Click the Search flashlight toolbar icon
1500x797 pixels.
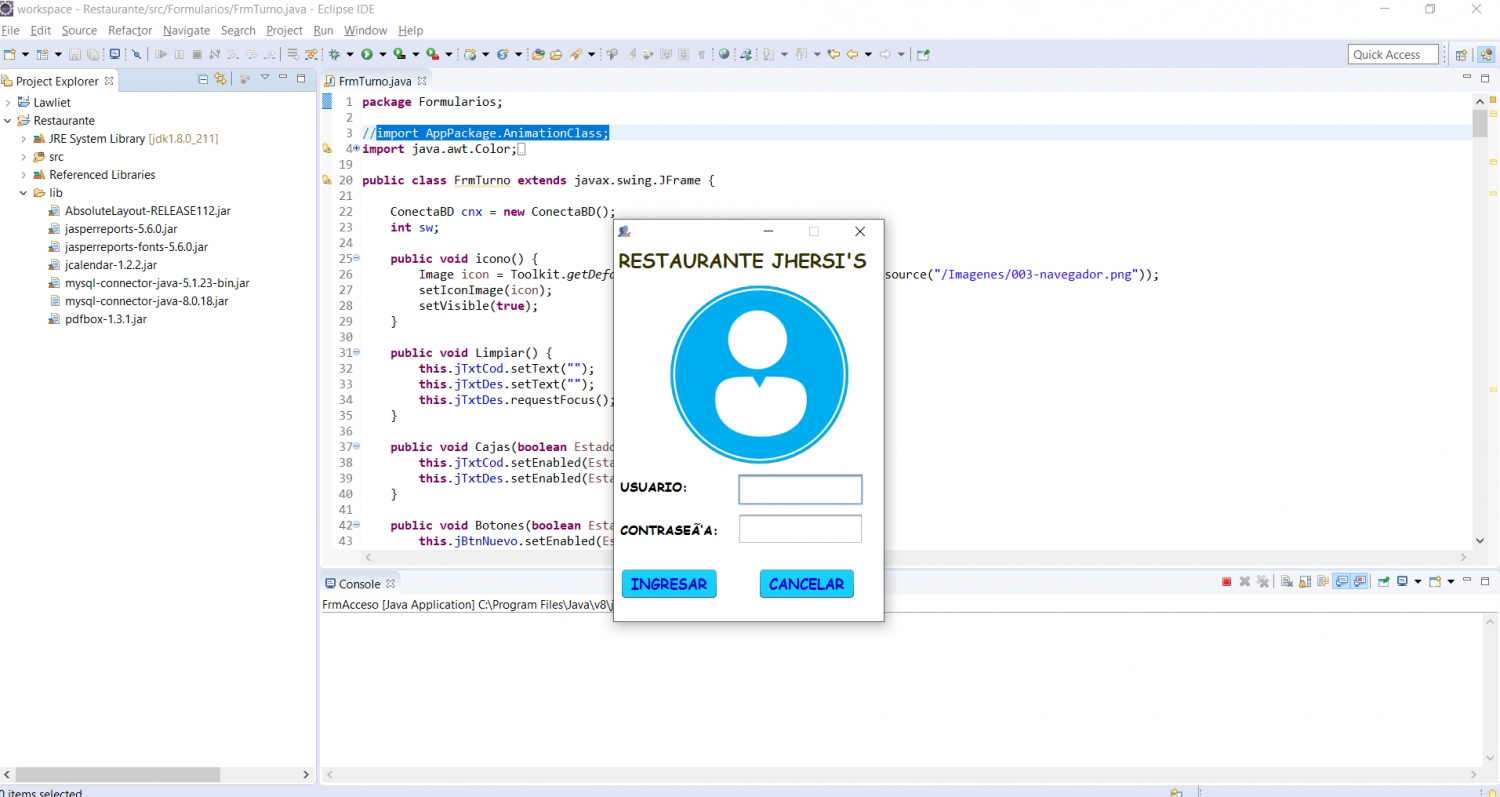point(576,54)
